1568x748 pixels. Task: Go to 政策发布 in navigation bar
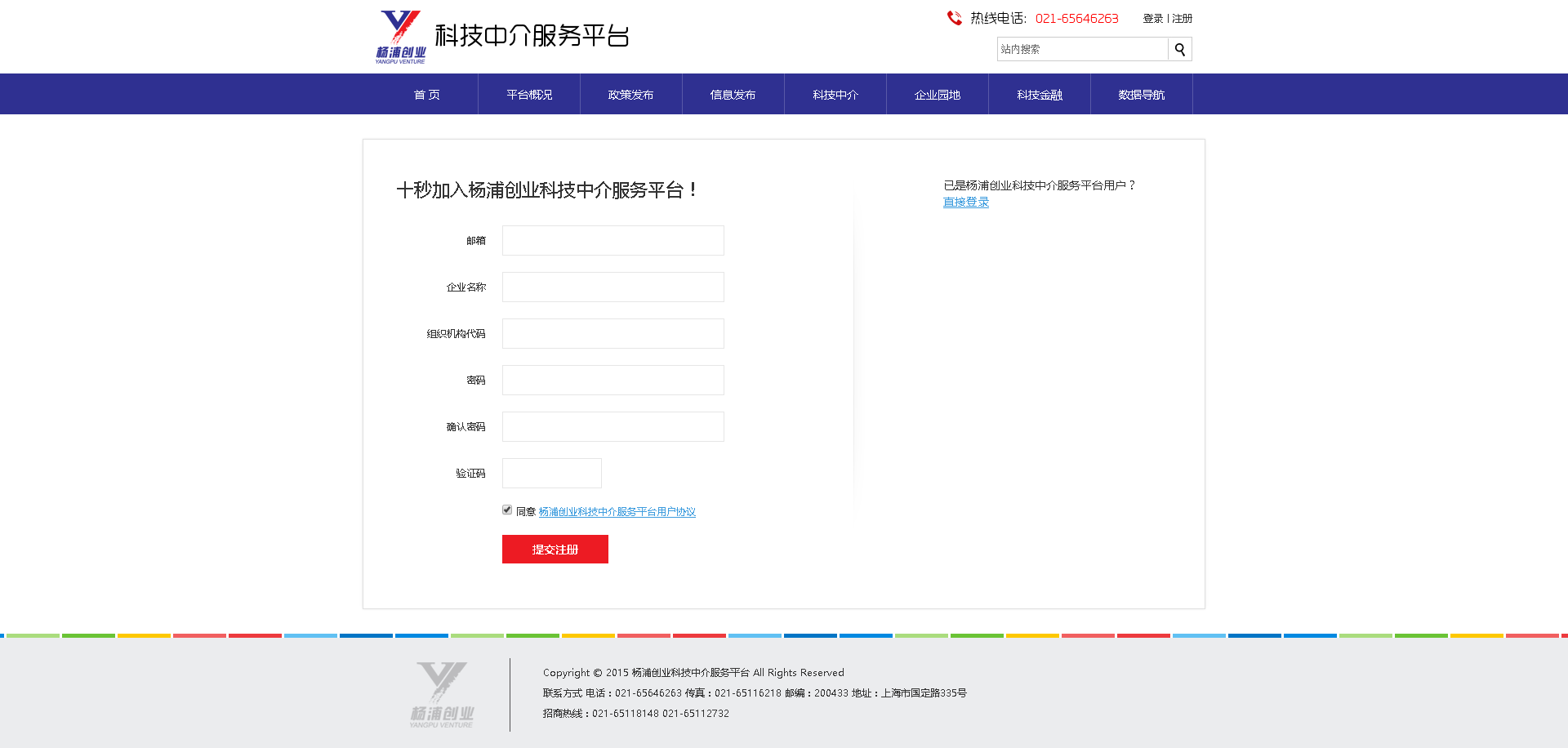point(630,95)
